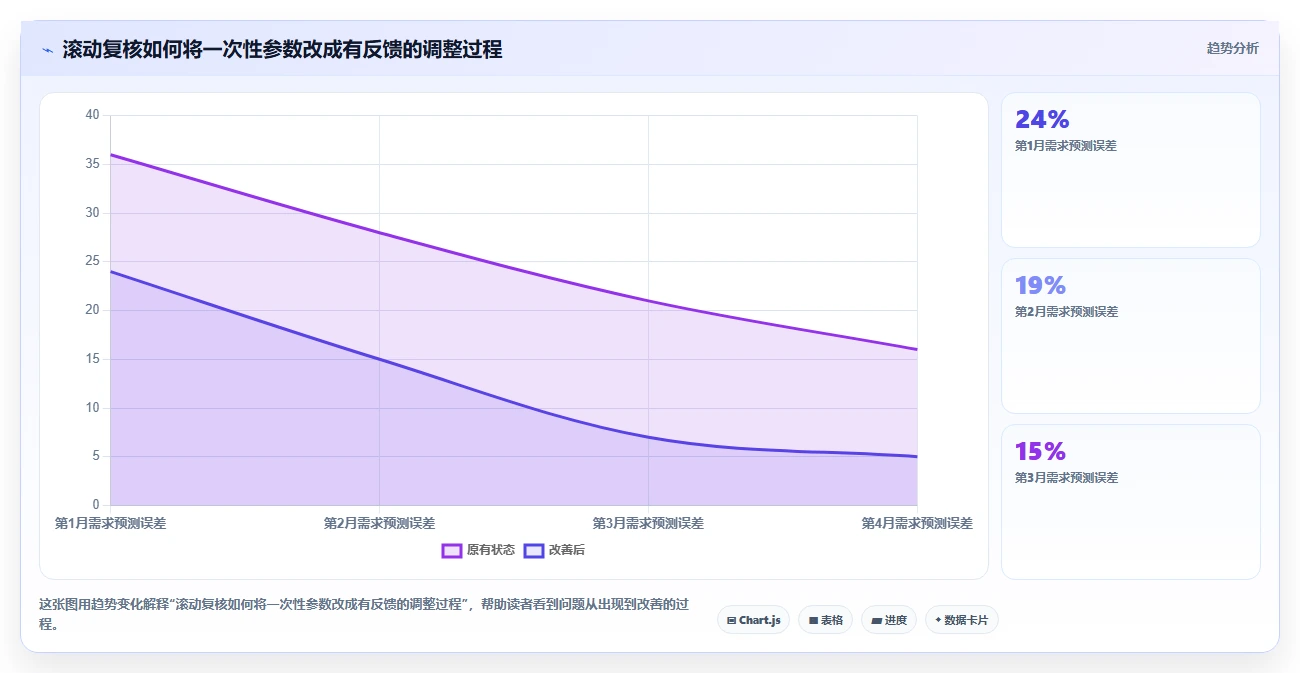Click the 表格 tag icon
The height and width of the screenshot is (673, 1300).
[813, 620]
